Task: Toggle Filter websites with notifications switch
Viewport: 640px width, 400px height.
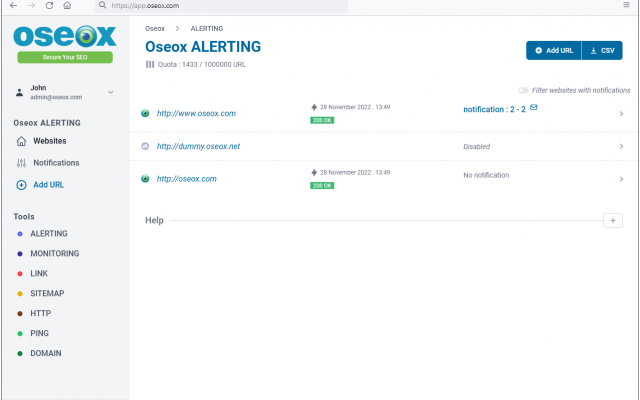Action: [x=523, y=90]
